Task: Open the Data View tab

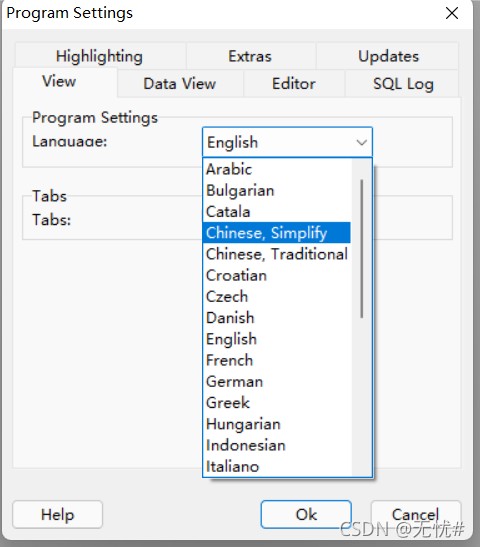Action: 180,84
